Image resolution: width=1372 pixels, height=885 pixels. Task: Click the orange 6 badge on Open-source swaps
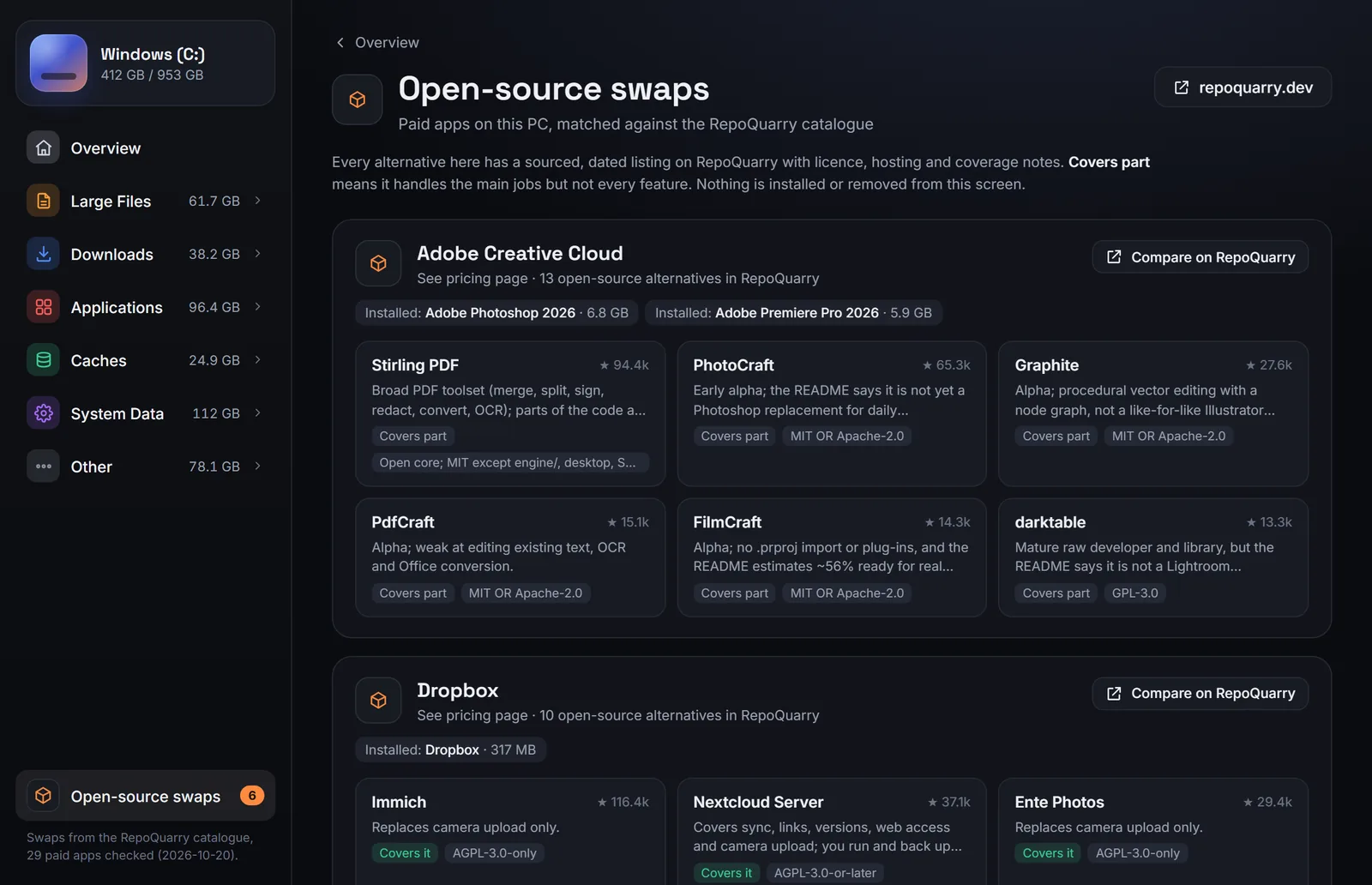(x=252, y=796)
